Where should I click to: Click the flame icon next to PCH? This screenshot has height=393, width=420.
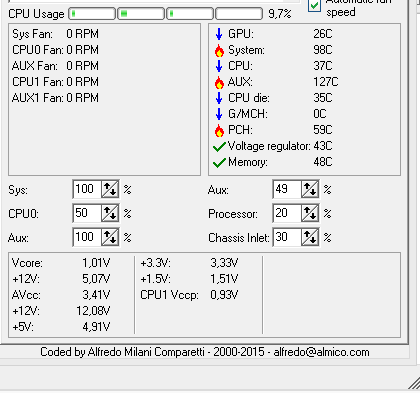click(219, 130)
